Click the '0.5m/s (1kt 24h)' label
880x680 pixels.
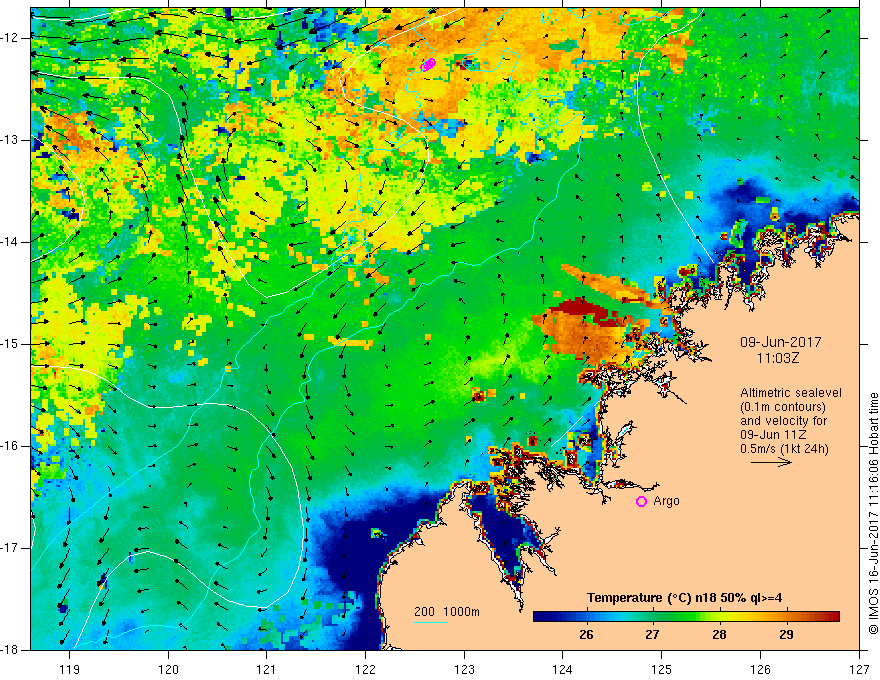785,448
